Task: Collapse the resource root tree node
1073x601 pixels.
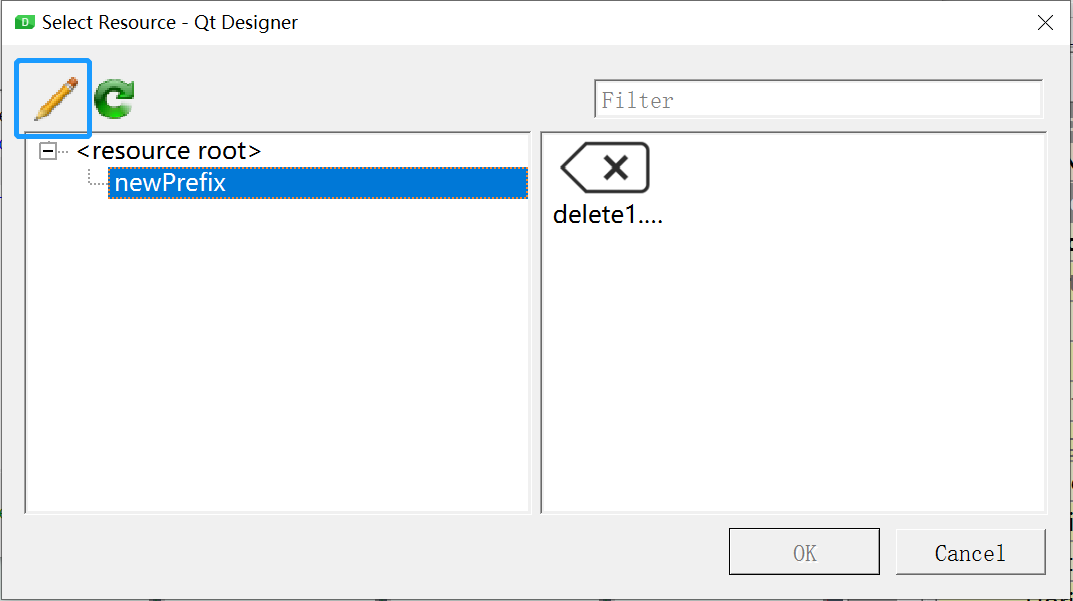Action: pyautogui.click(x=48, y=151)
